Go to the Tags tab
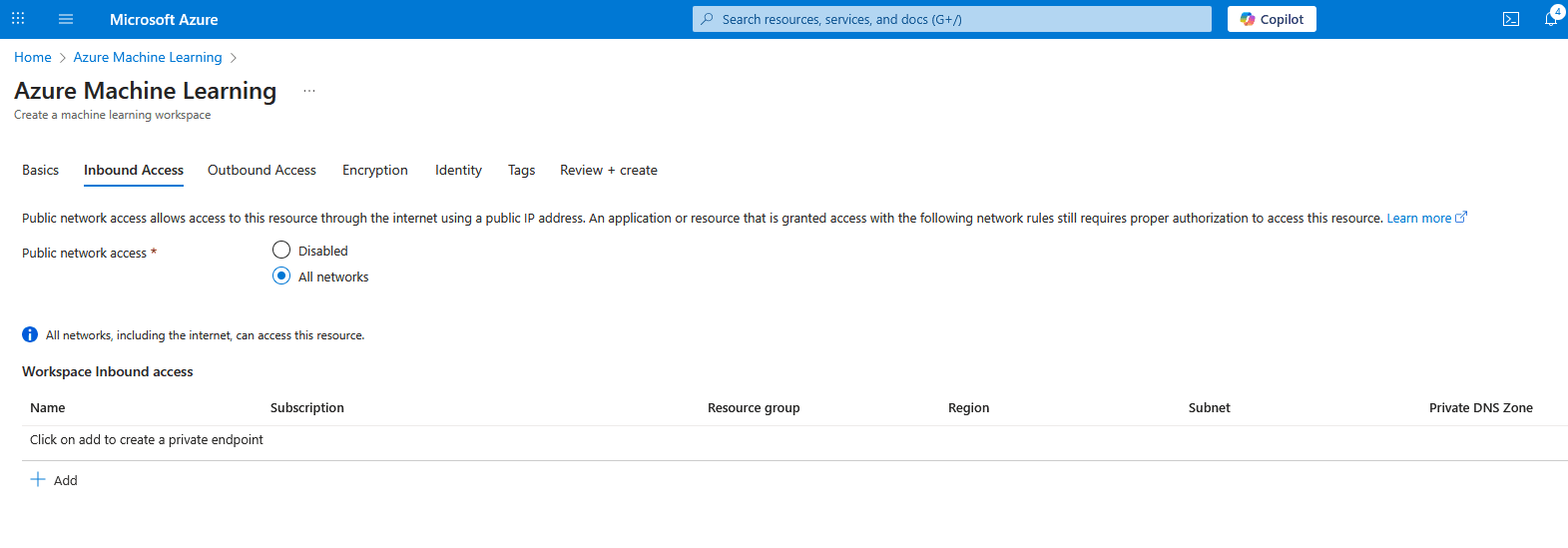This screenshot has height=548, width=1568. click(521, 170)
